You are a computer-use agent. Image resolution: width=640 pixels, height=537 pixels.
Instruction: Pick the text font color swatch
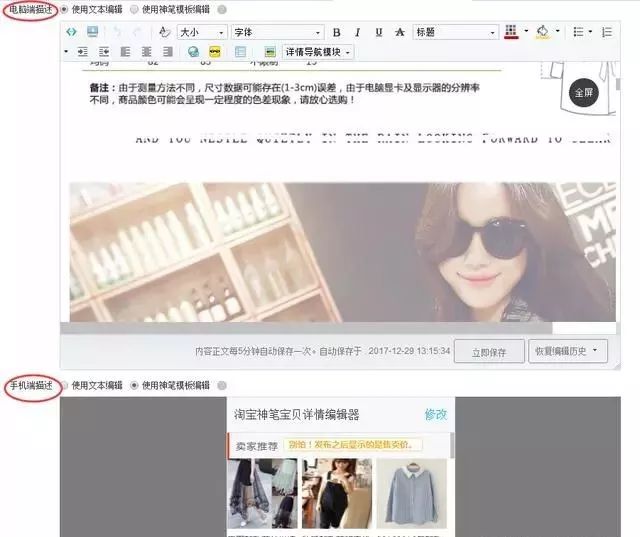(512, 32)
